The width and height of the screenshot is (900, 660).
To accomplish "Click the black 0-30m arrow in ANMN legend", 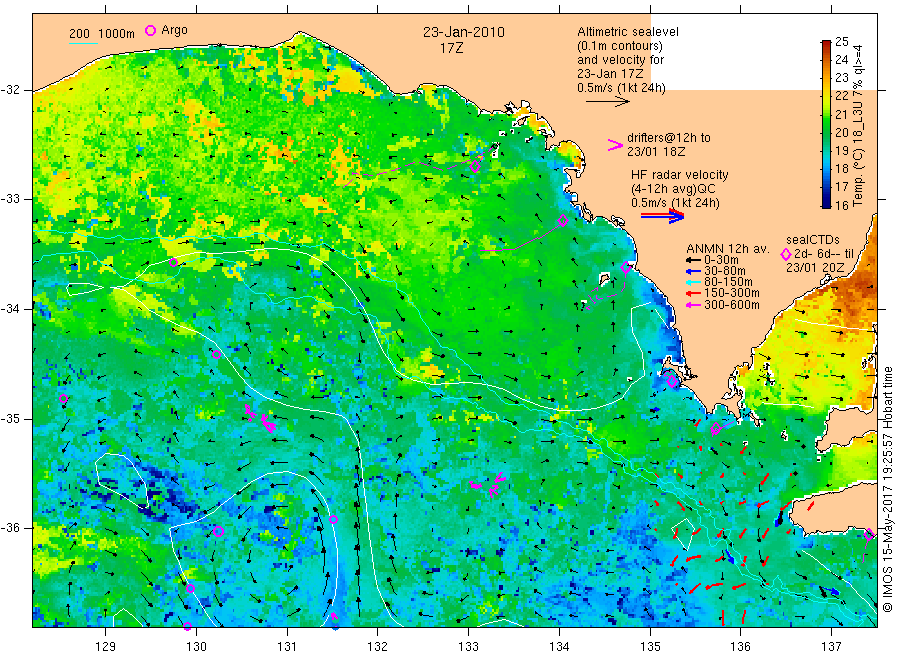I will [x=693, y=260].
